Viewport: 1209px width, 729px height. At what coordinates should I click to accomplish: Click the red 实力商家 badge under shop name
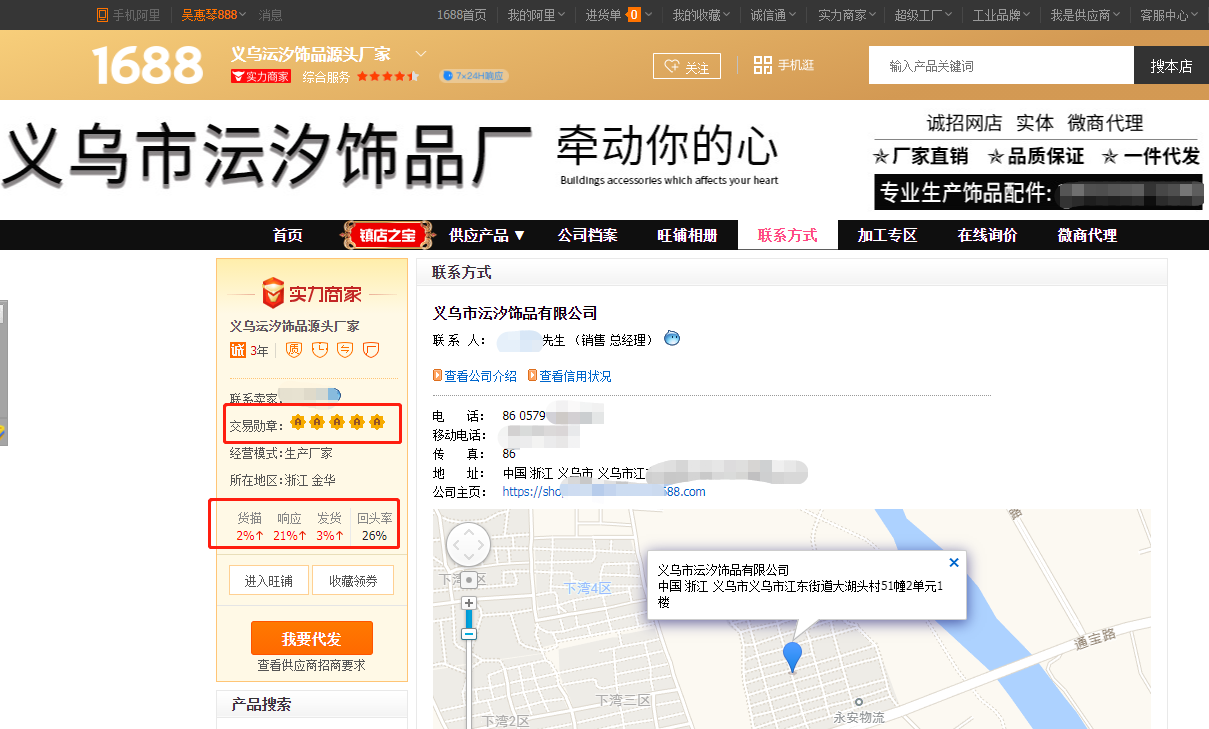[x=260, y=76]
